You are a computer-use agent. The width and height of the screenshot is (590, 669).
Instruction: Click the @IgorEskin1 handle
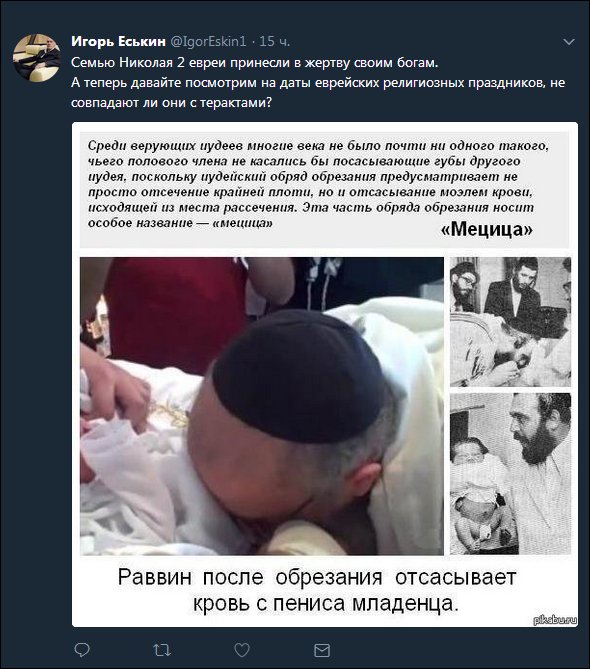(208, 41)
